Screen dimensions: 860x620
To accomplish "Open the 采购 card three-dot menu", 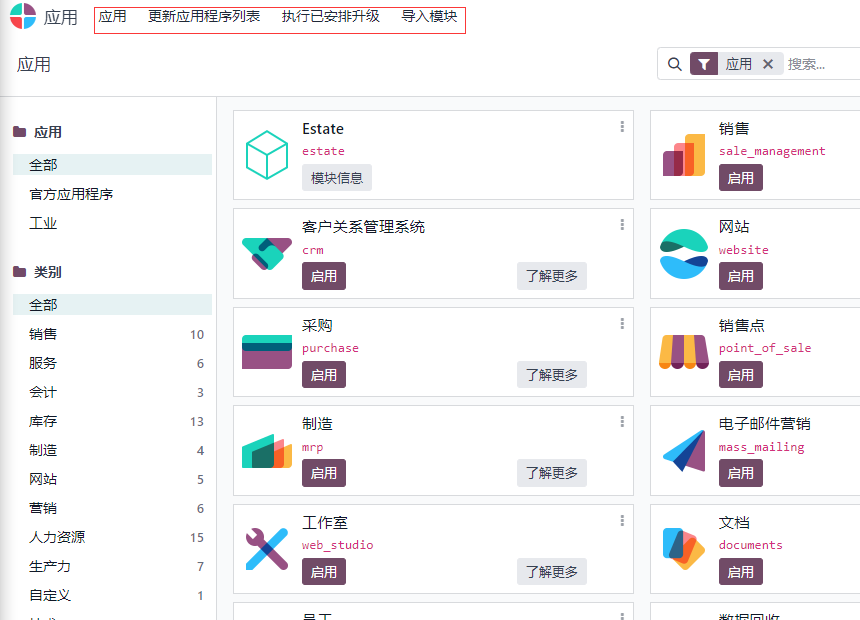I will (622, 323).
